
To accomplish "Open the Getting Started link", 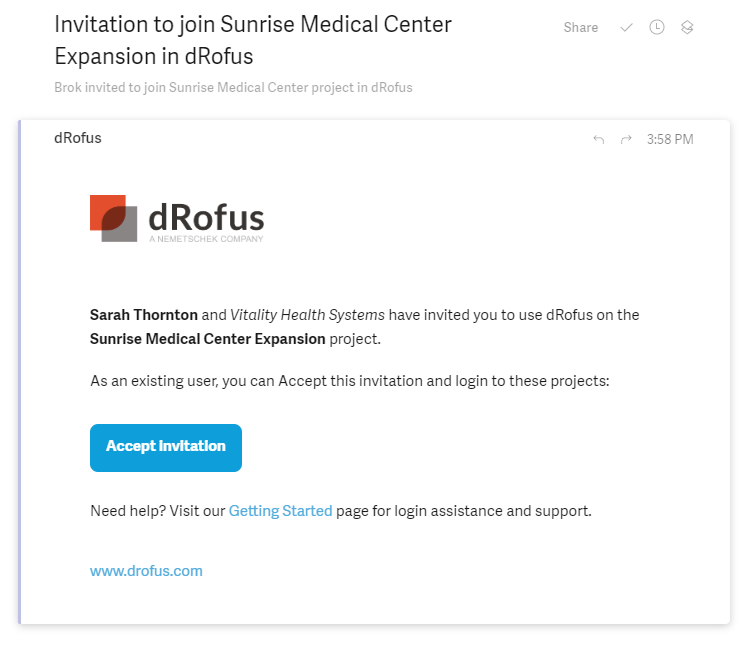I will 280,511.
